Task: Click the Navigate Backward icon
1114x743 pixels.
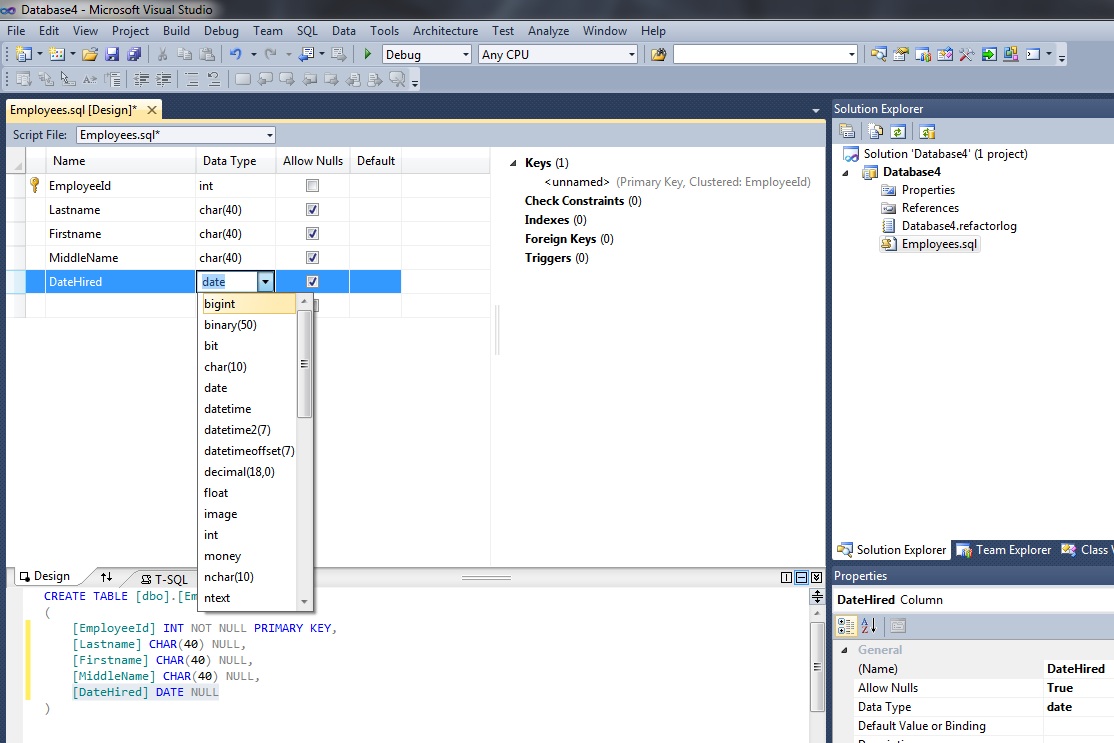Action: point(307,54)
